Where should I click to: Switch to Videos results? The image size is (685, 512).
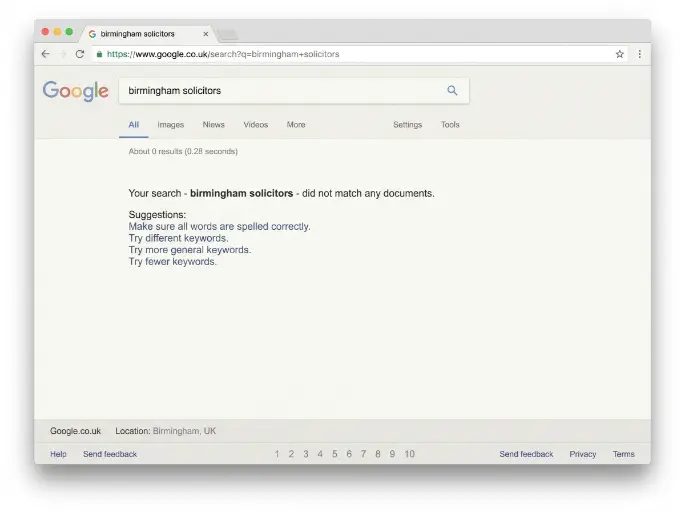click(256, 125)
